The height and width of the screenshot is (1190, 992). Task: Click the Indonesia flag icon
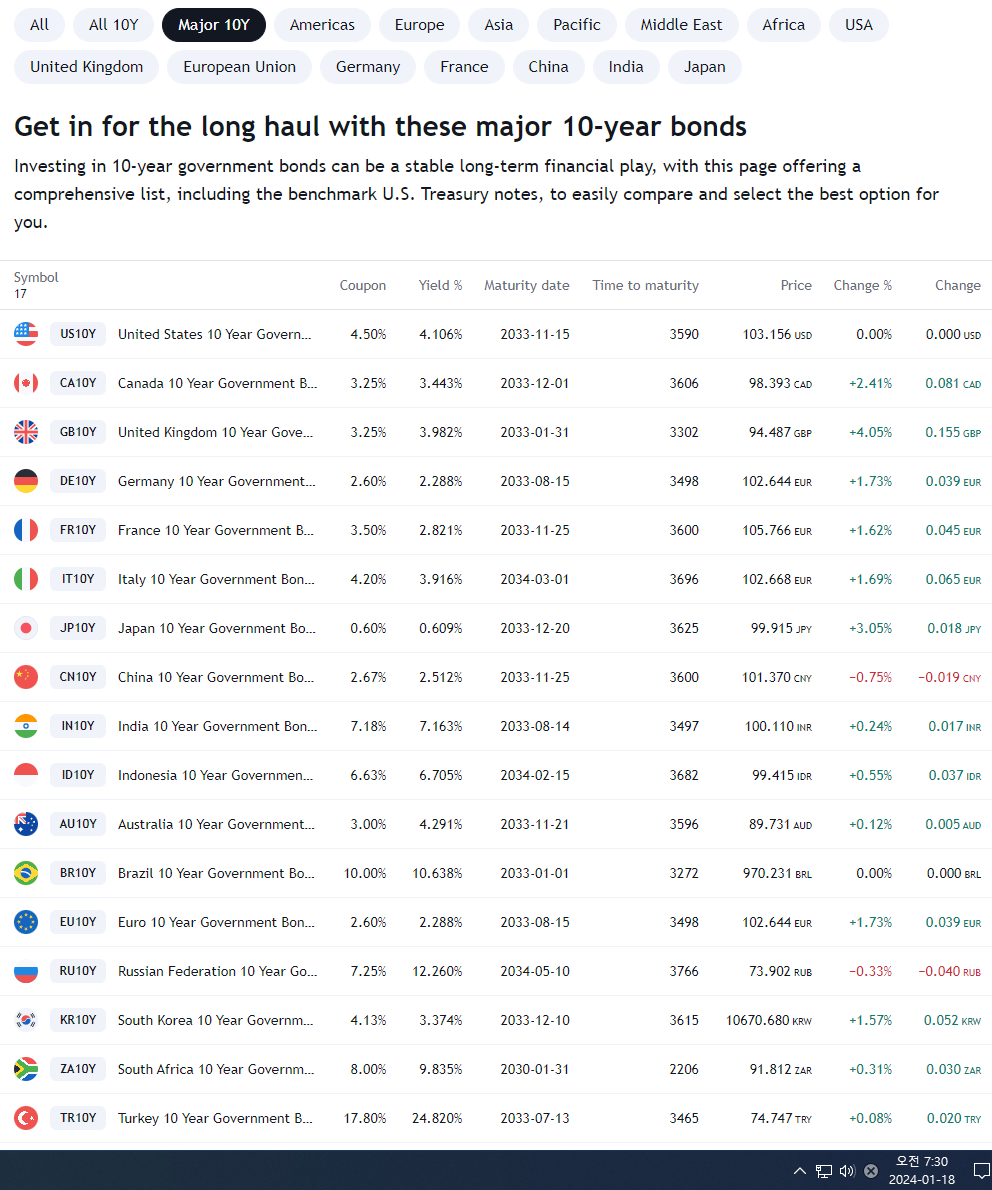pos(26,775)
